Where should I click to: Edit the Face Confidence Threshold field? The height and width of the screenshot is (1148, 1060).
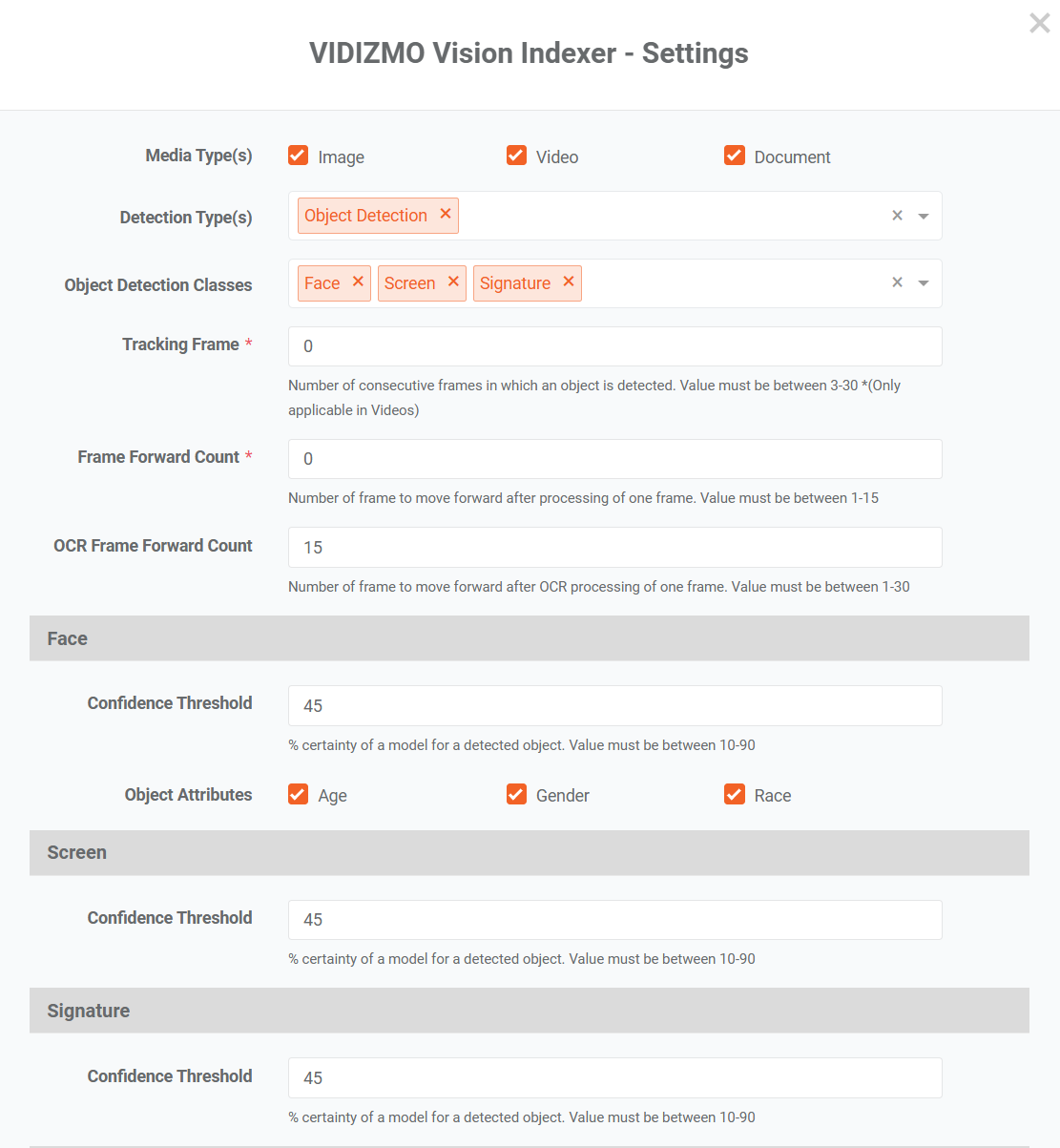614,706
